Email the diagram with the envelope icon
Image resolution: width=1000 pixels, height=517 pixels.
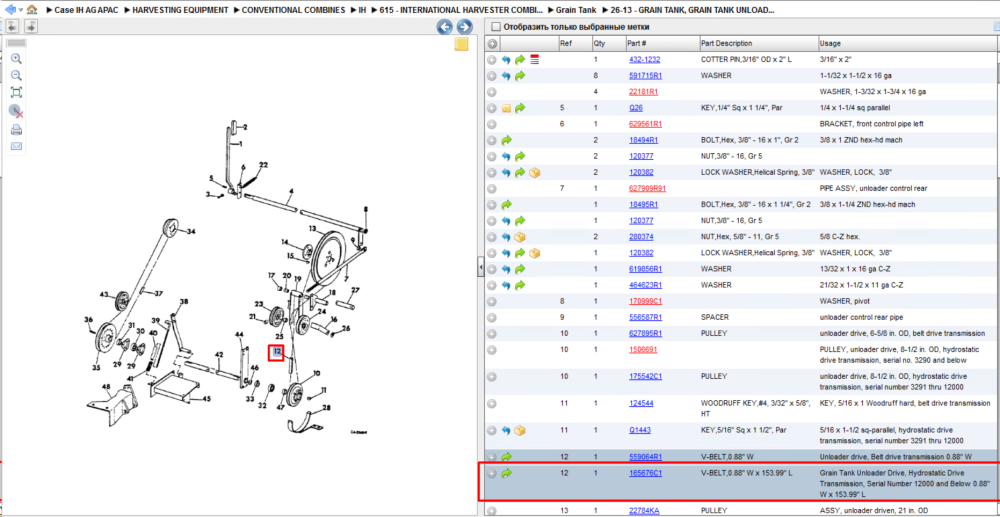(x=17, y=147)
